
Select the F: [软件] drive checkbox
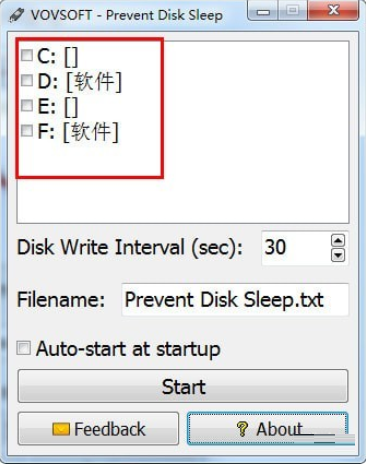click(x=27, y=131)
